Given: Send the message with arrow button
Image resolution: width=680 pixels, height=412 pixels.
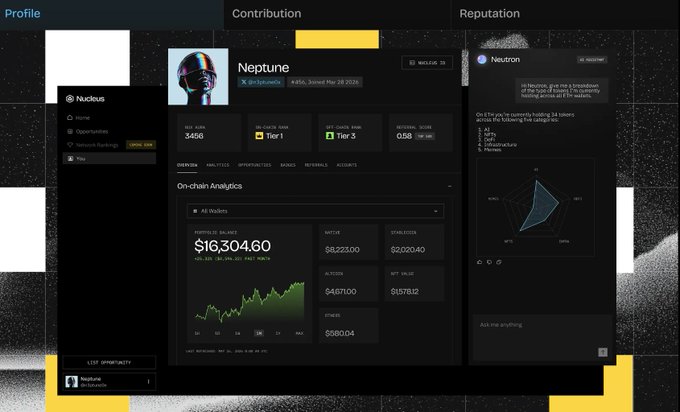Looking at the screenshot, I should coord(603,352).
